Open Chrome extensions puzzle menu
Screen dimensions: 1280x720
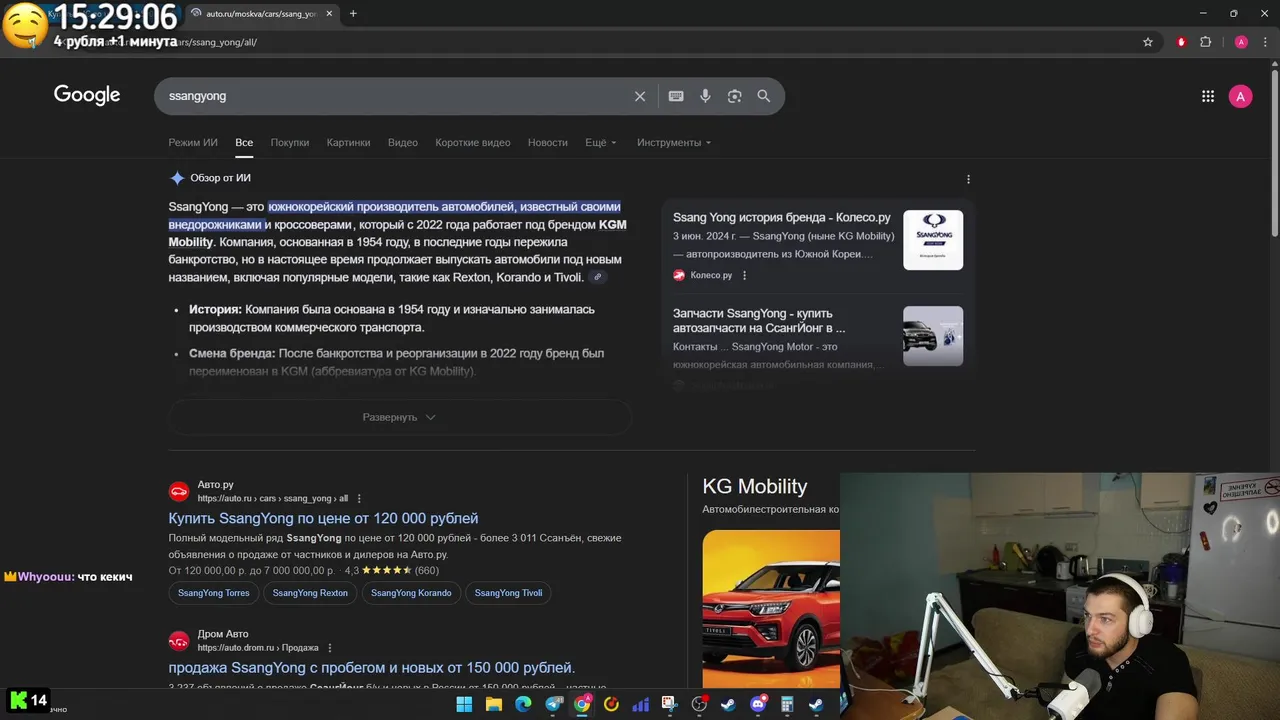1205,42
